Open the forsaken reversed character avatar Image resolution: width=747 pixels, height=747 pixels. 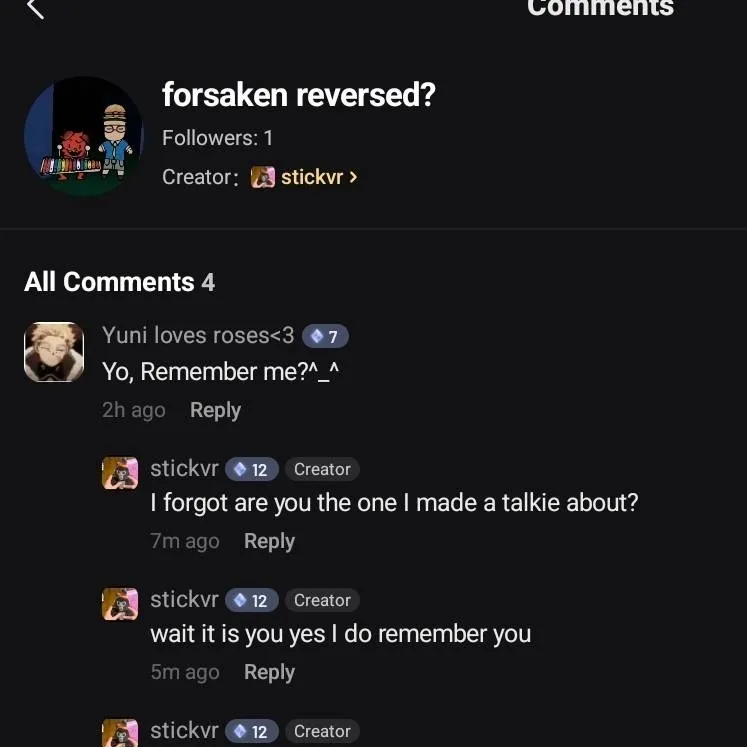click(83, 136)
